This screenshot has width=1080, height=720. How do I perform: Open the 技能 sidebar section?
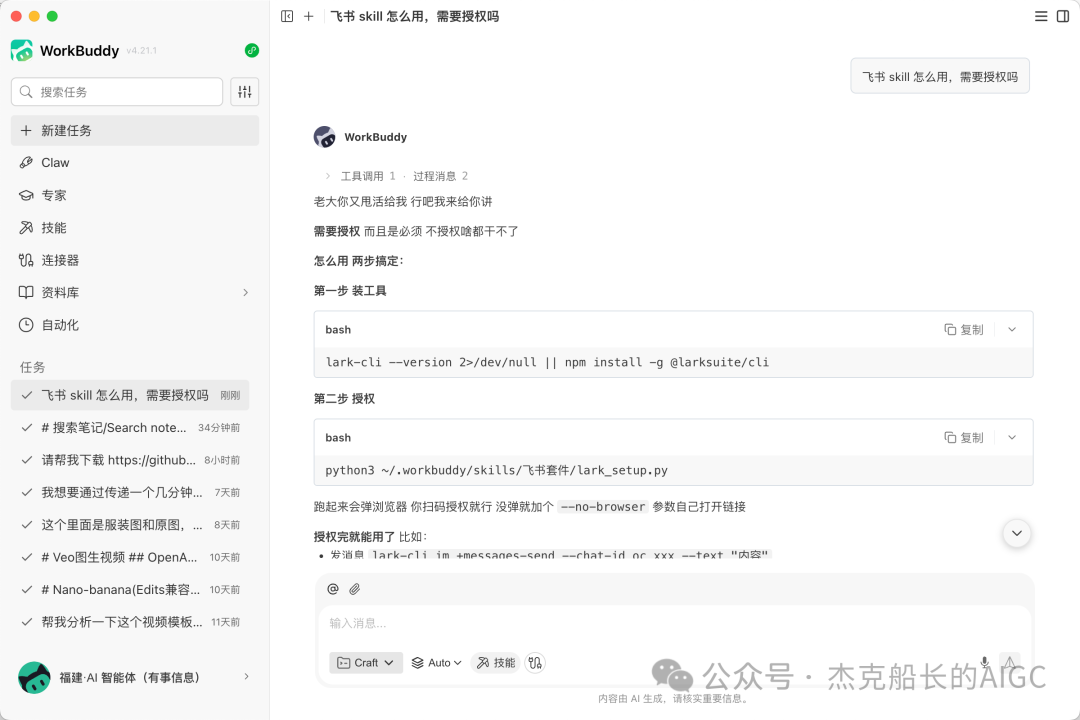134,227
